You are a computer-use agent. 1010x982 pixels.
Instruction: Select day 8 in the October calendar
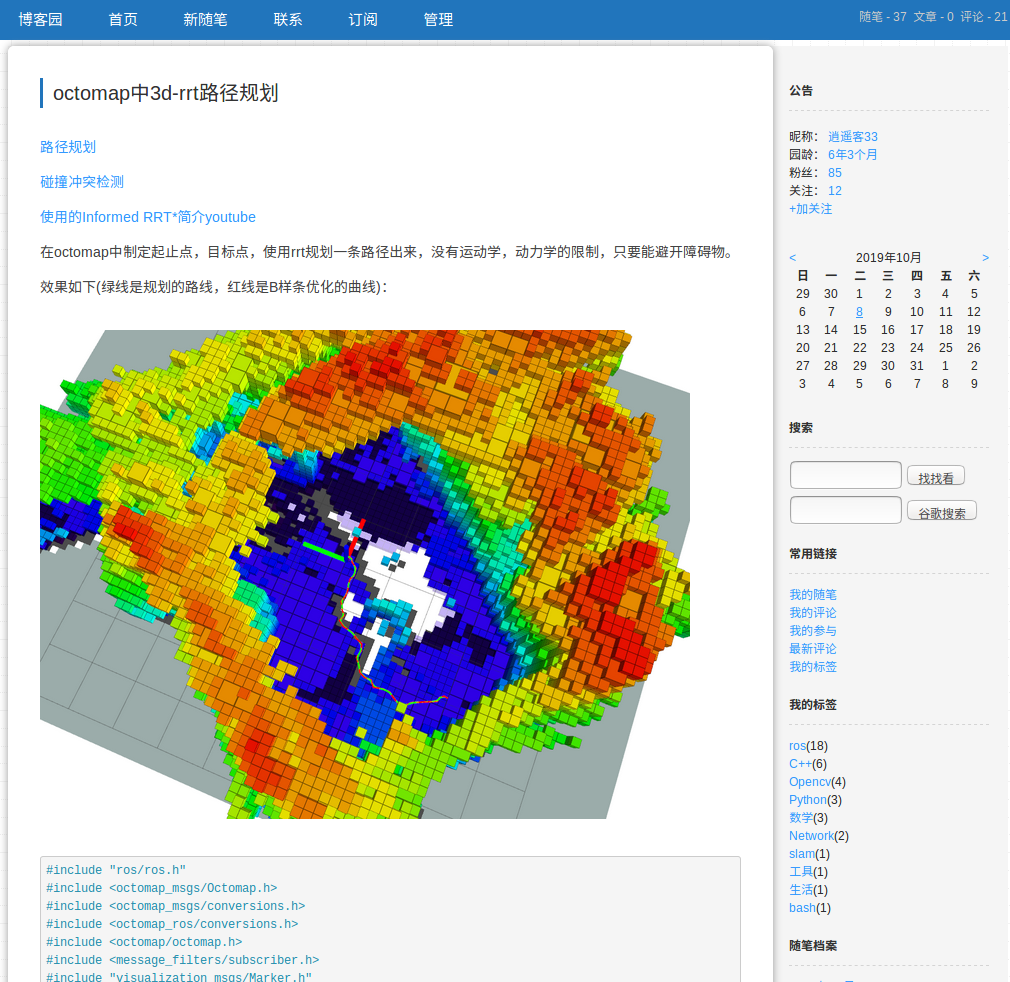(x=859, y=311)
